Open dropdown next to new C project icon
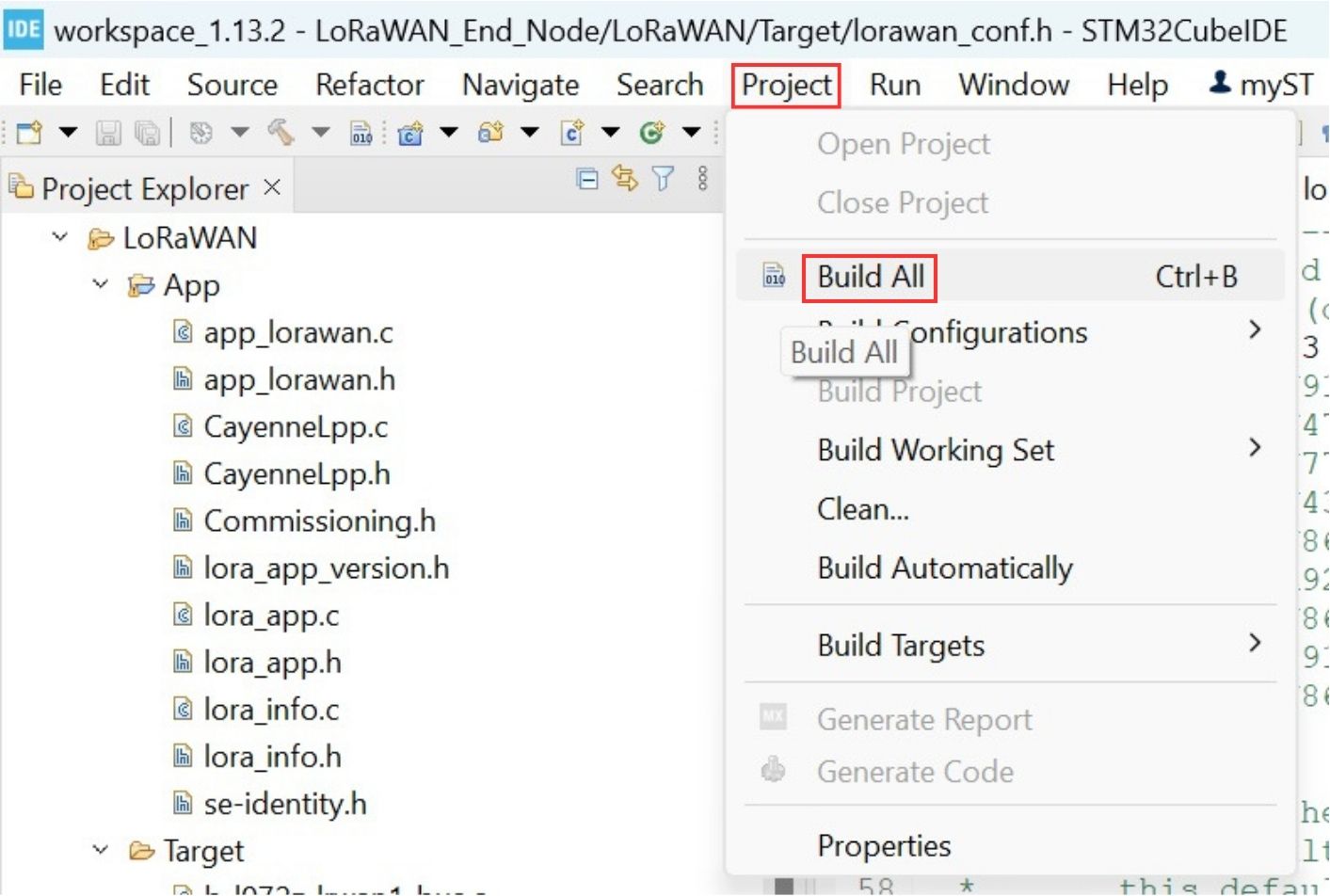The image size is (1330, 896). (449, 133)
